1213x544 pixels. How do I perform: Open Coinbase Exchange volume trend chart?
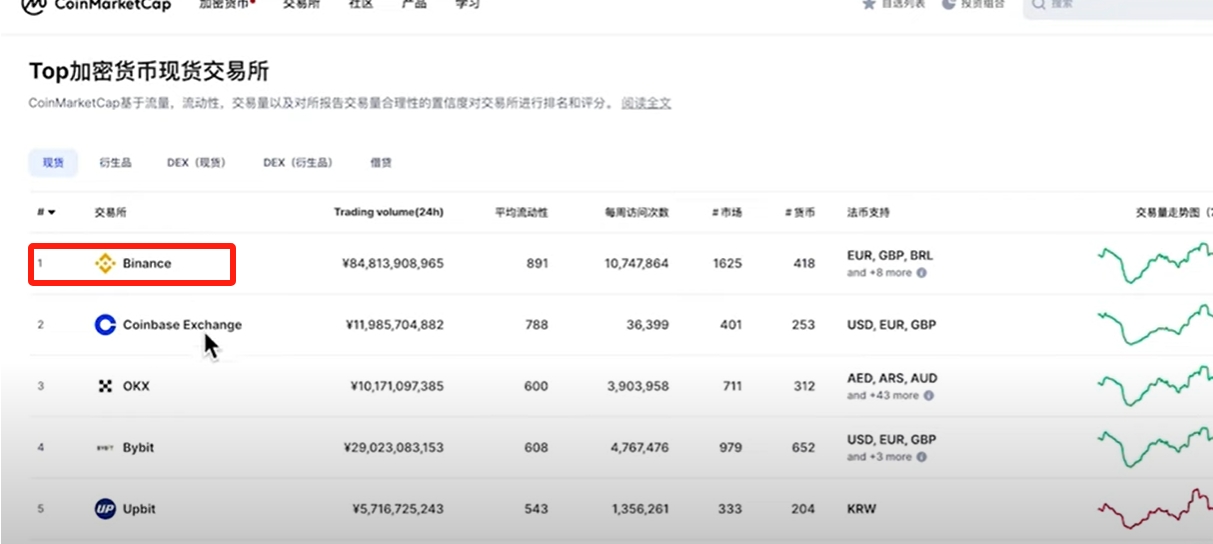(1155, 324)
